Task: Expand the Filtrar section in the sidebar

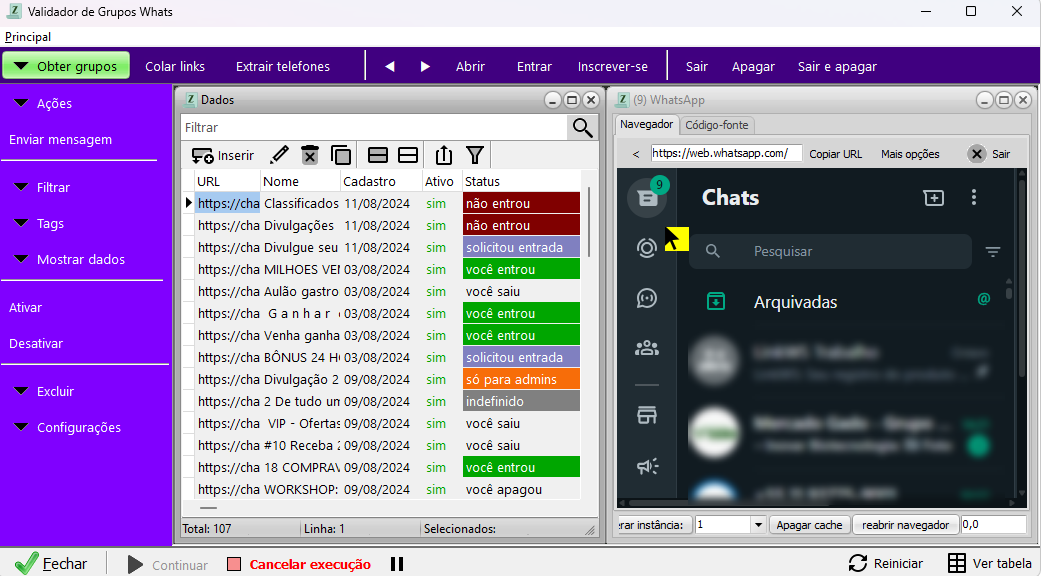Action: [x=42, y=188]
